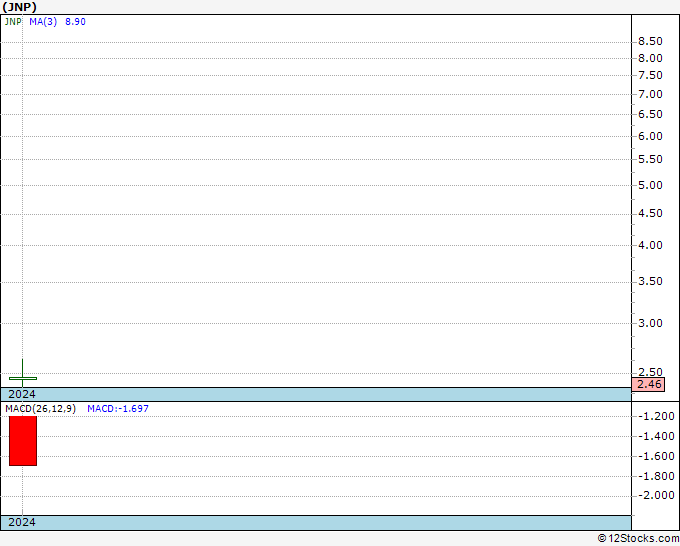The height and width of the screenshot is (546, 680).
Task: Click the 8.50 price axis label
Action: (650, 41)
